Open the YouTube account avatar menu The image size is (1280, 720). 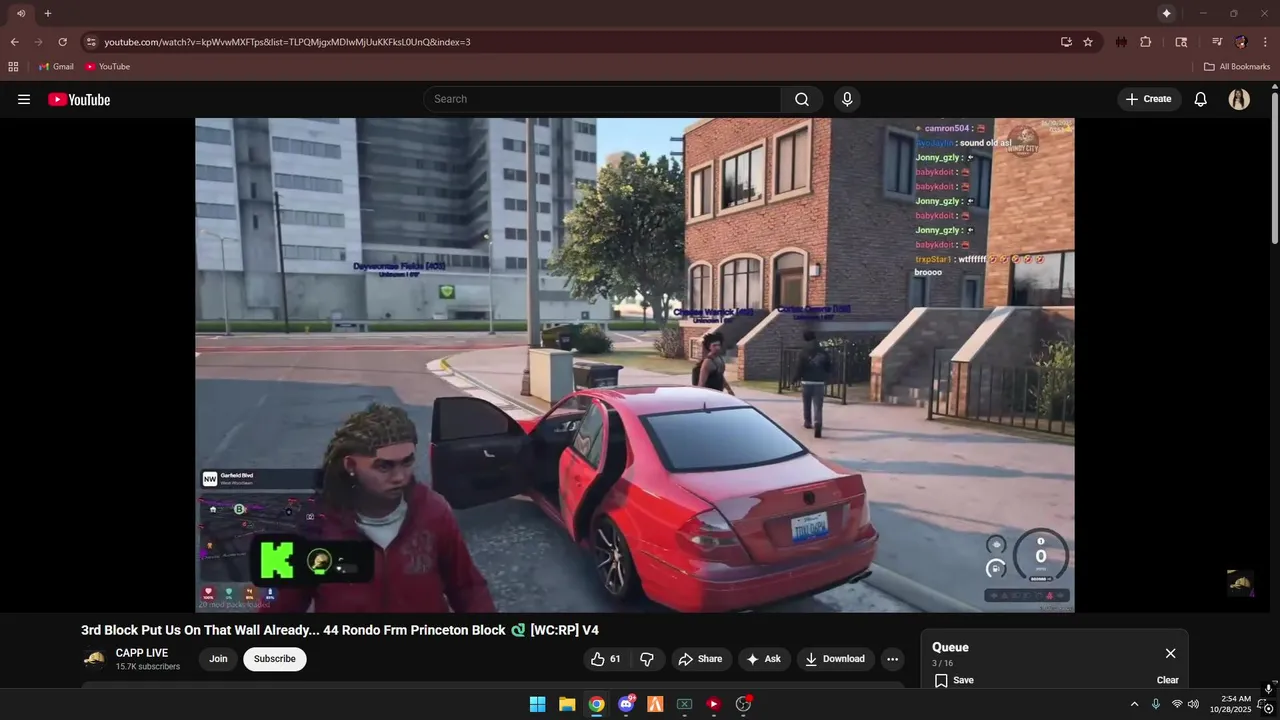coord(1239,99)
